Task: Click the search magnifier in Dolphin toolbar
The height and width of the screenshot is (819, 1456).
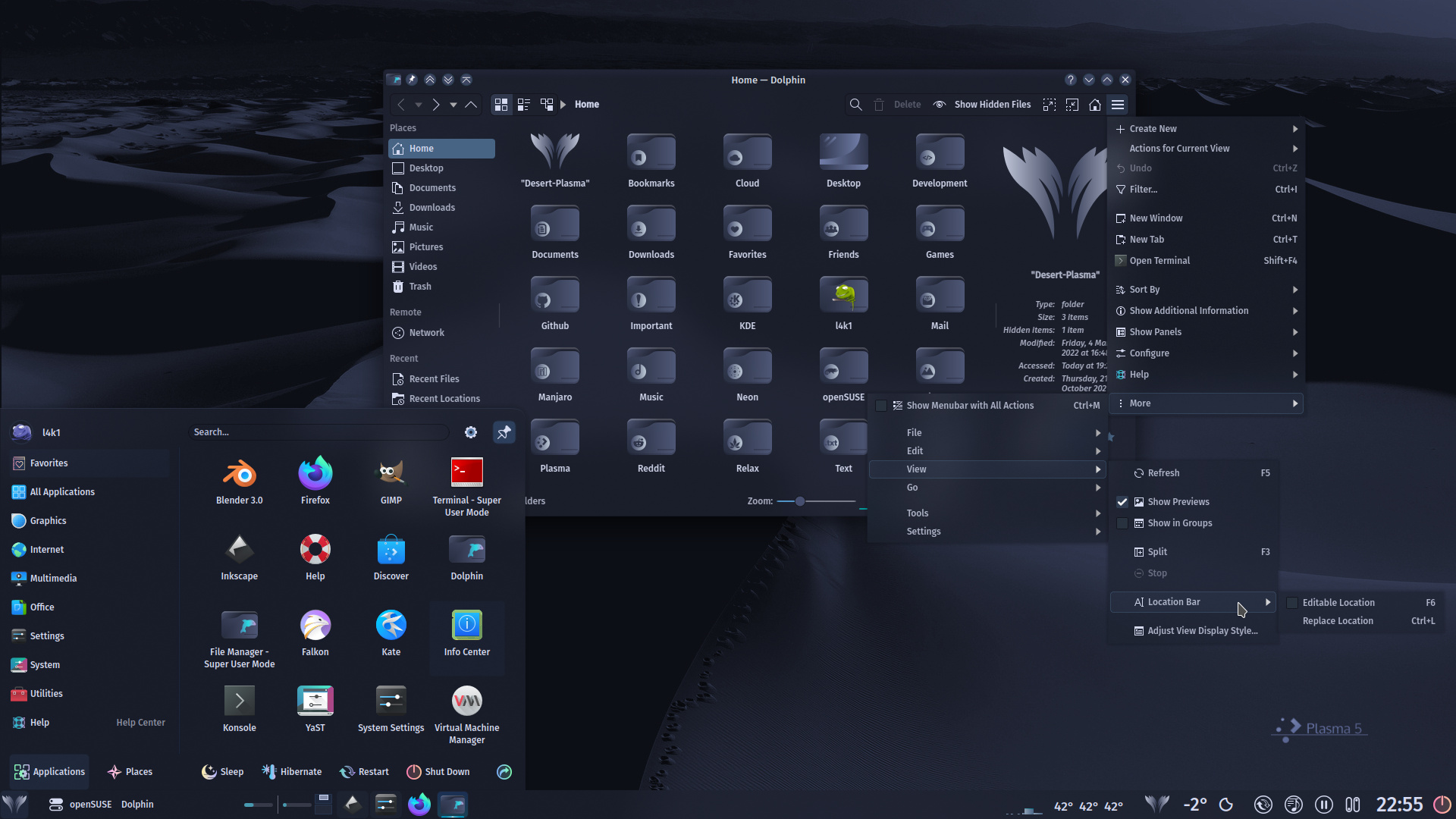Action: pos(855,105)
